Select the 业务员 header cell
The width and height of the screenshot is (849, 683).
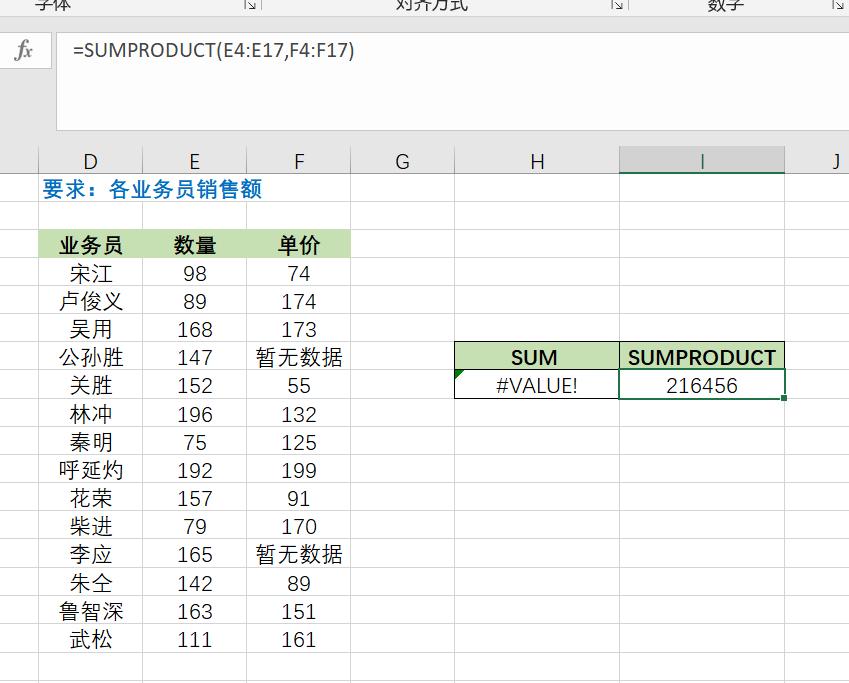[x=90, y=244]
